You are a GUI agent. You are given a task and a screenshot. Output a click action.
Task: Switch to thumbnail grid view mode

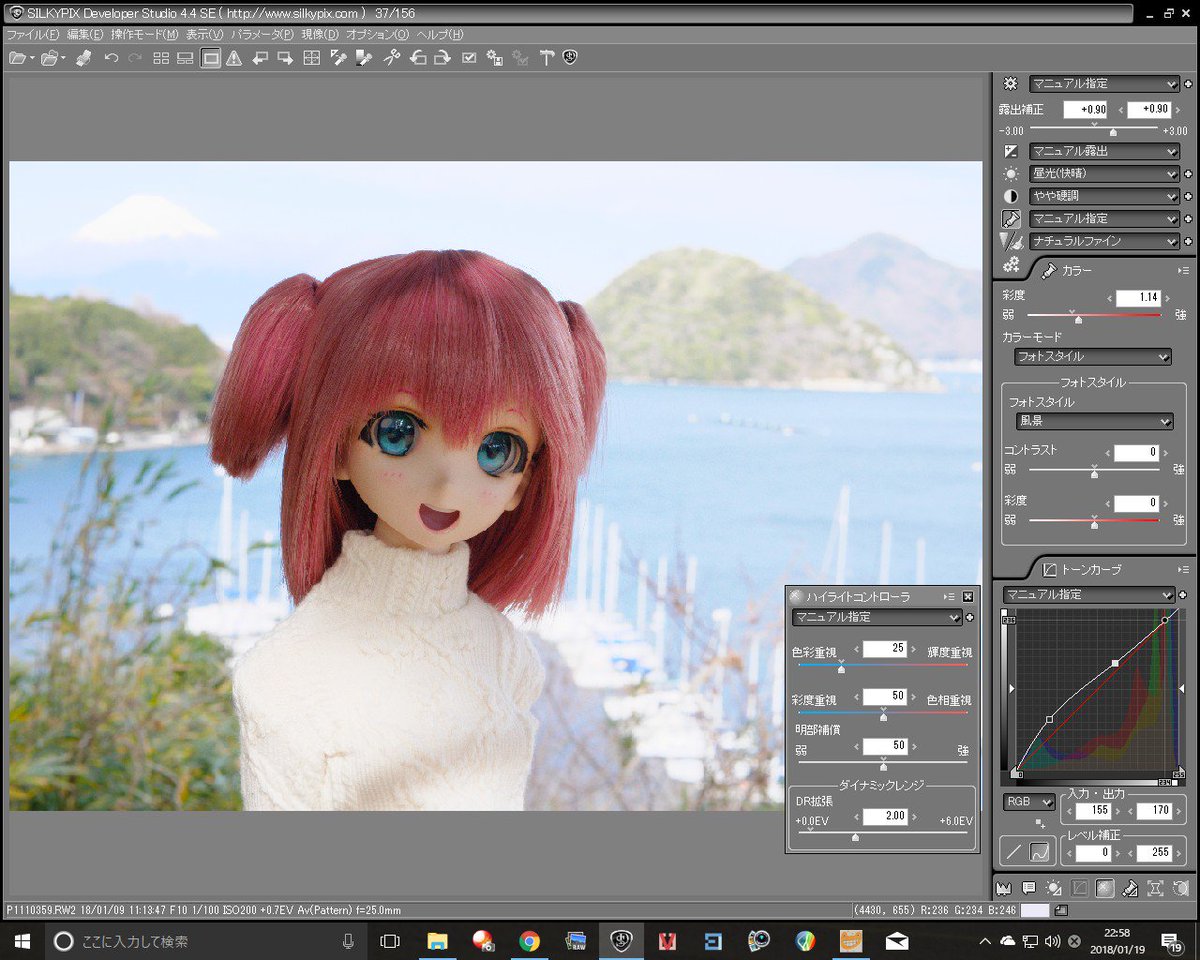(161, 59)
